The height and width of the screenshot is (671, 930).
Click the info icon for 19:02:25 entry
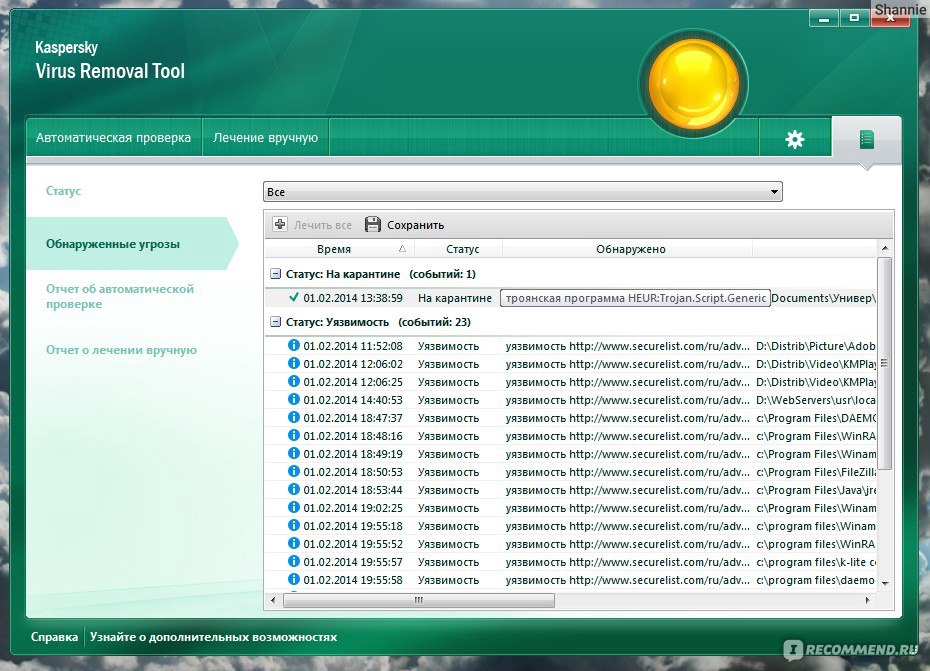294,507
